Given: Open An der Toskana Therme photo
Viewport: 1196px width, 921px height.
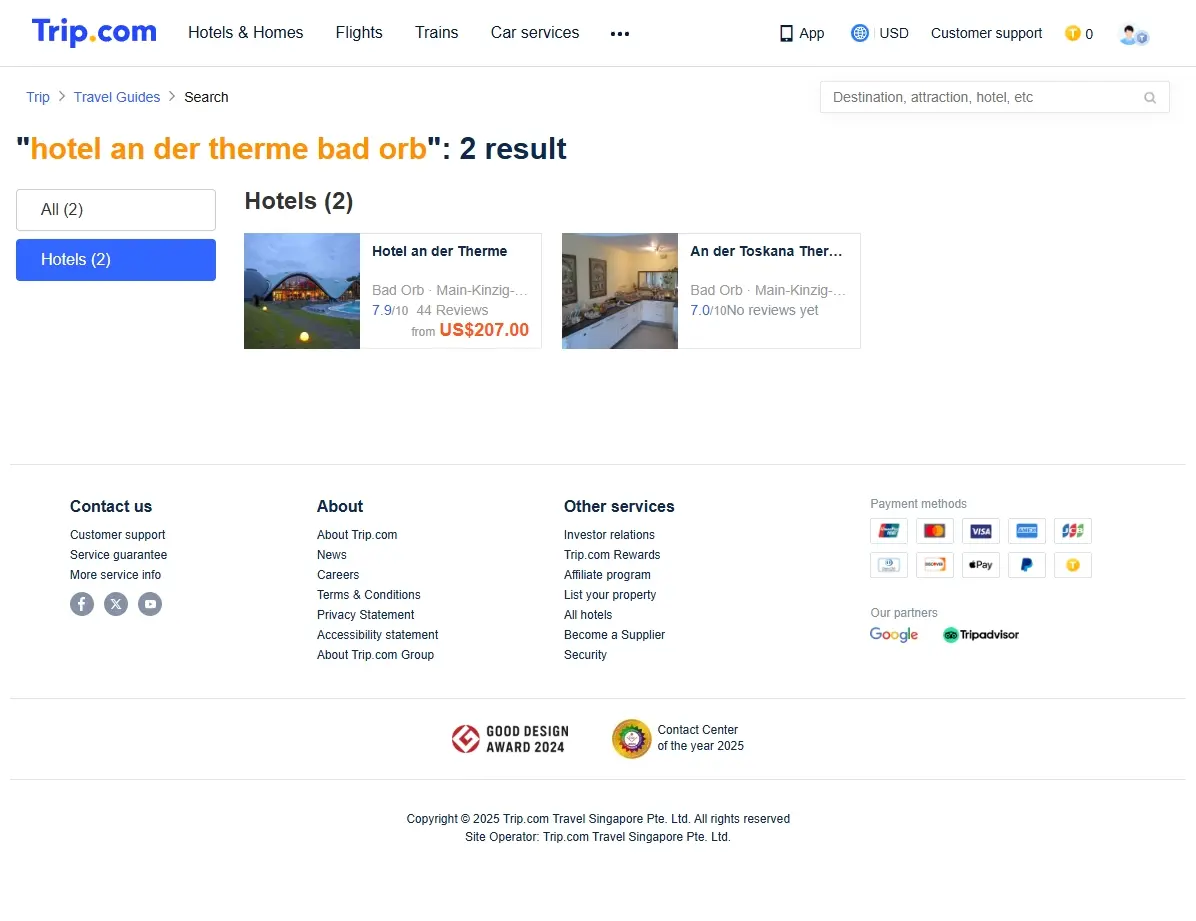Looking at the screenshot, I should [x=619, y=291].
